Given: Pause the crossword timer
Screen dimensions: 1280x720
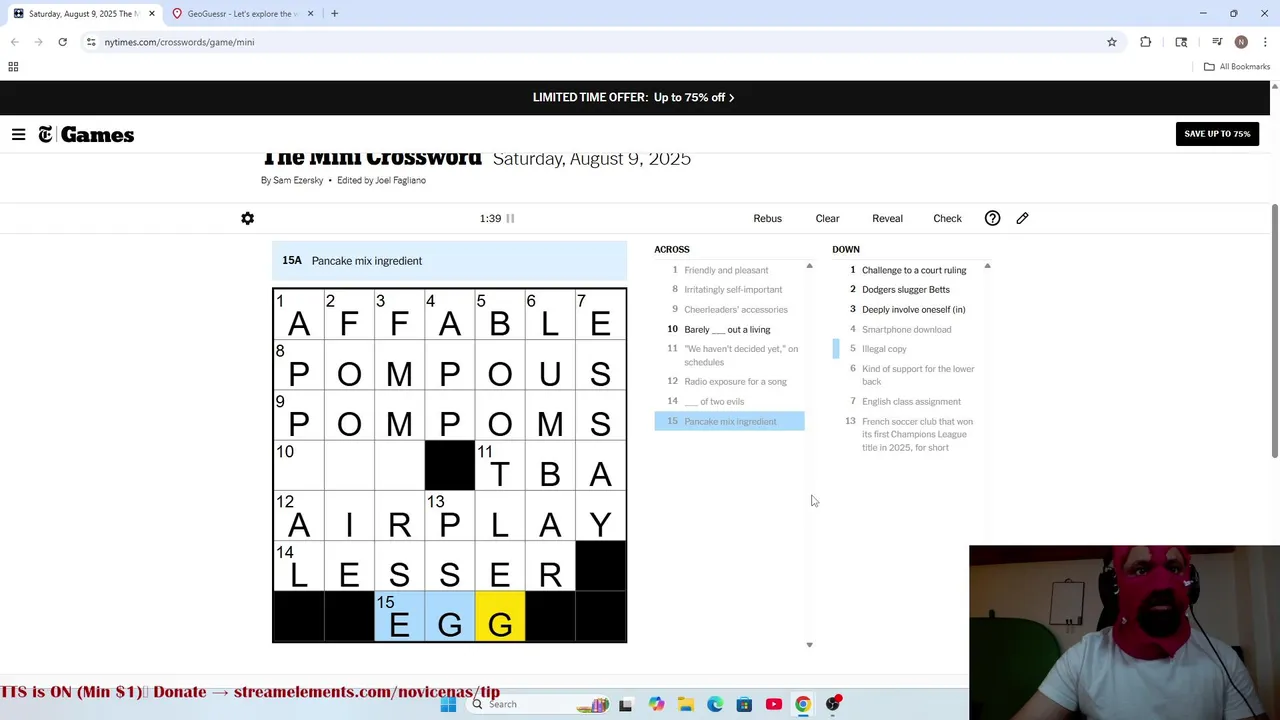Looking at the screenshot, I should 510,218.
